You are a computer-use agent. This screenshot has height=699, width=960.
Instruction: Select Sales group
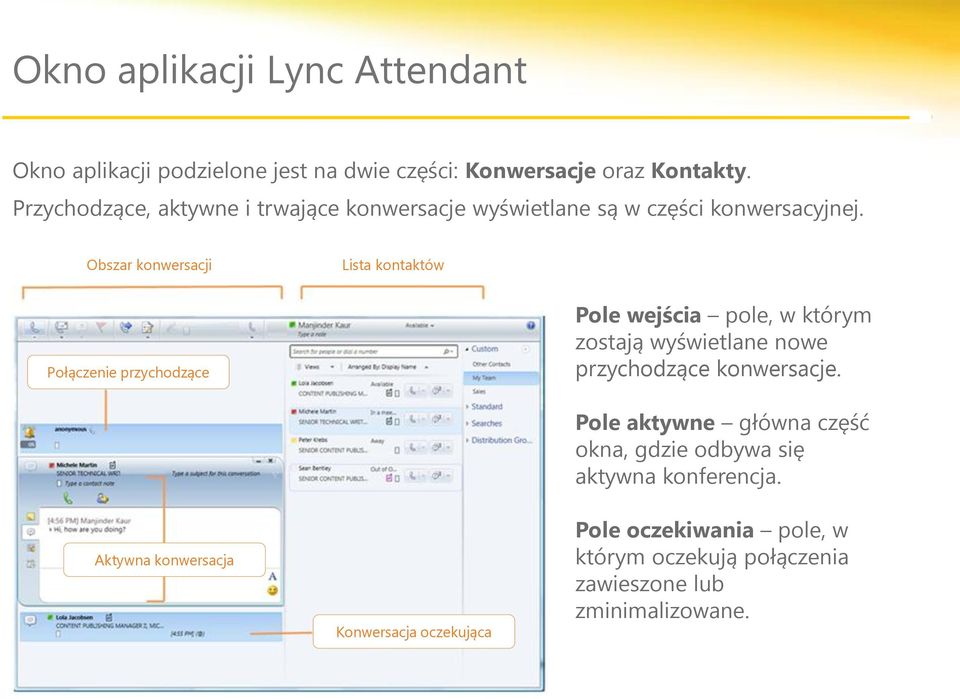tap(479, 392)
